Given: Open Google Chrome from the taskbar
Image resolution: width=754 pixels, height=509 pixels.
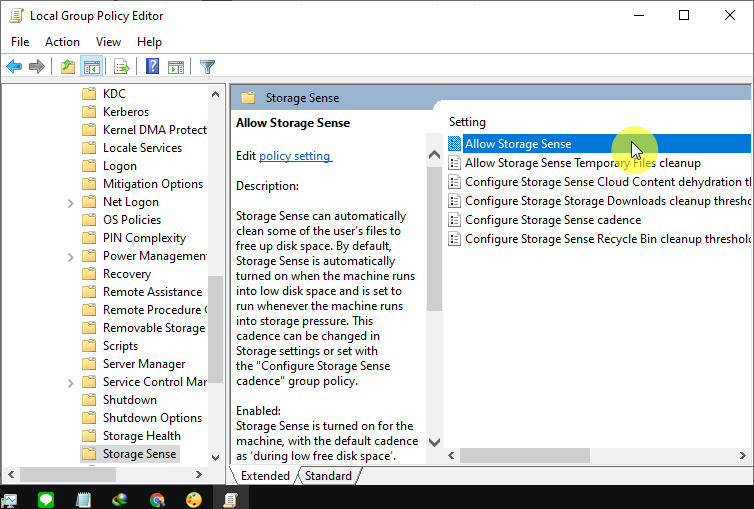Looking at the screenshot, I should (157, 499).
